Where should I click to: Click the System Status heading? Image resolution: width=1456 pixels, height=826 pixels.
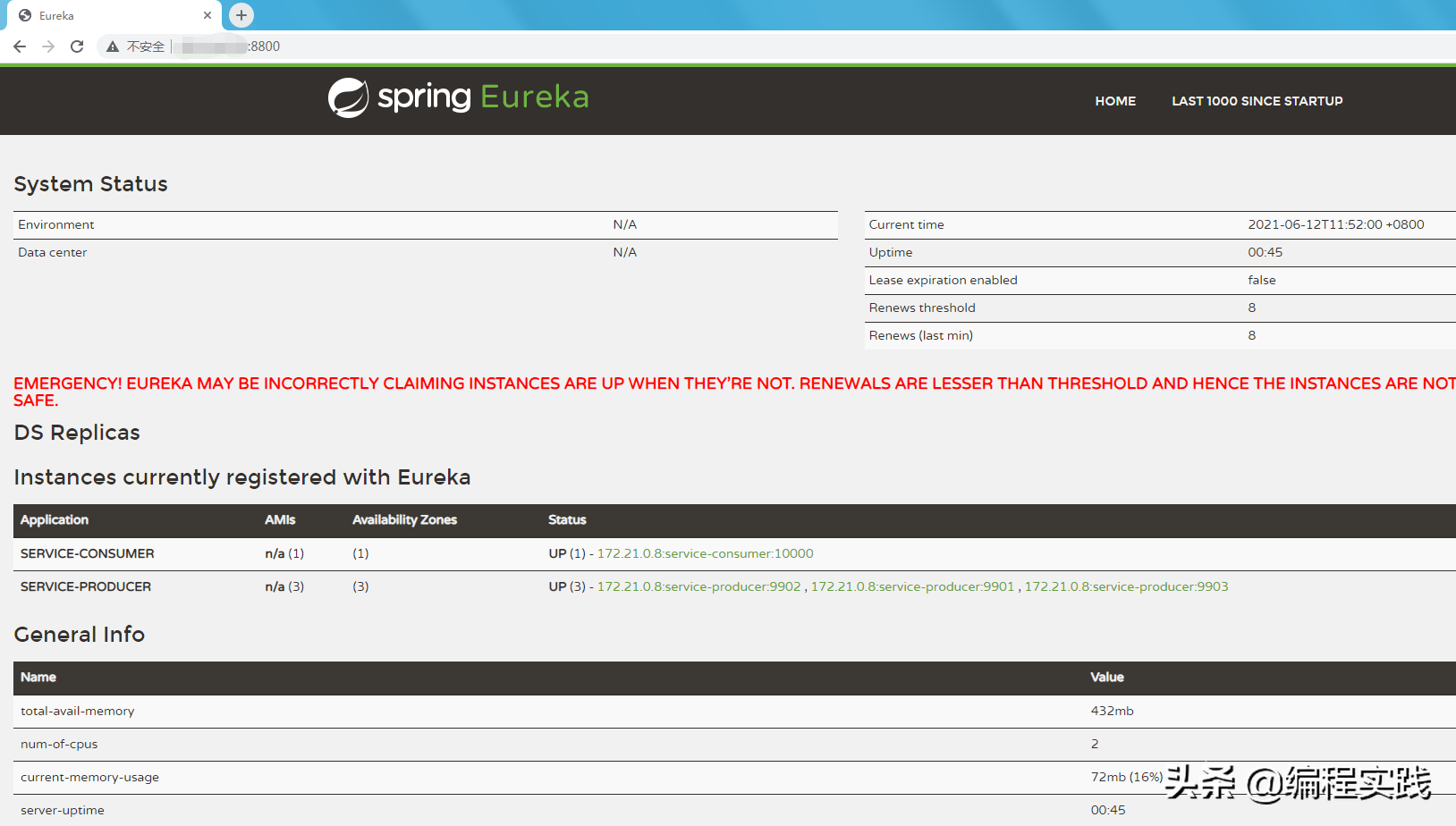tap(90, 184)
